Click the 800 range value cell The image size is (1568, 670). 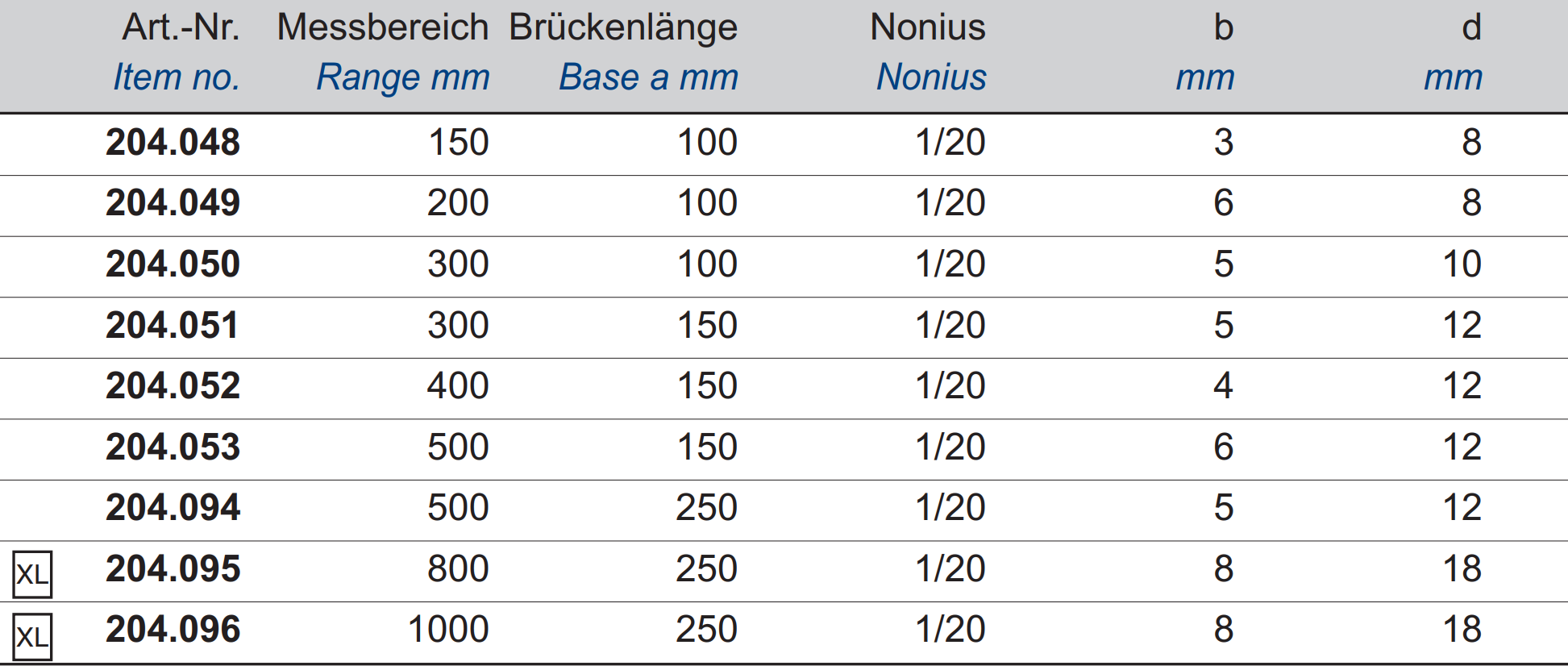458,569
